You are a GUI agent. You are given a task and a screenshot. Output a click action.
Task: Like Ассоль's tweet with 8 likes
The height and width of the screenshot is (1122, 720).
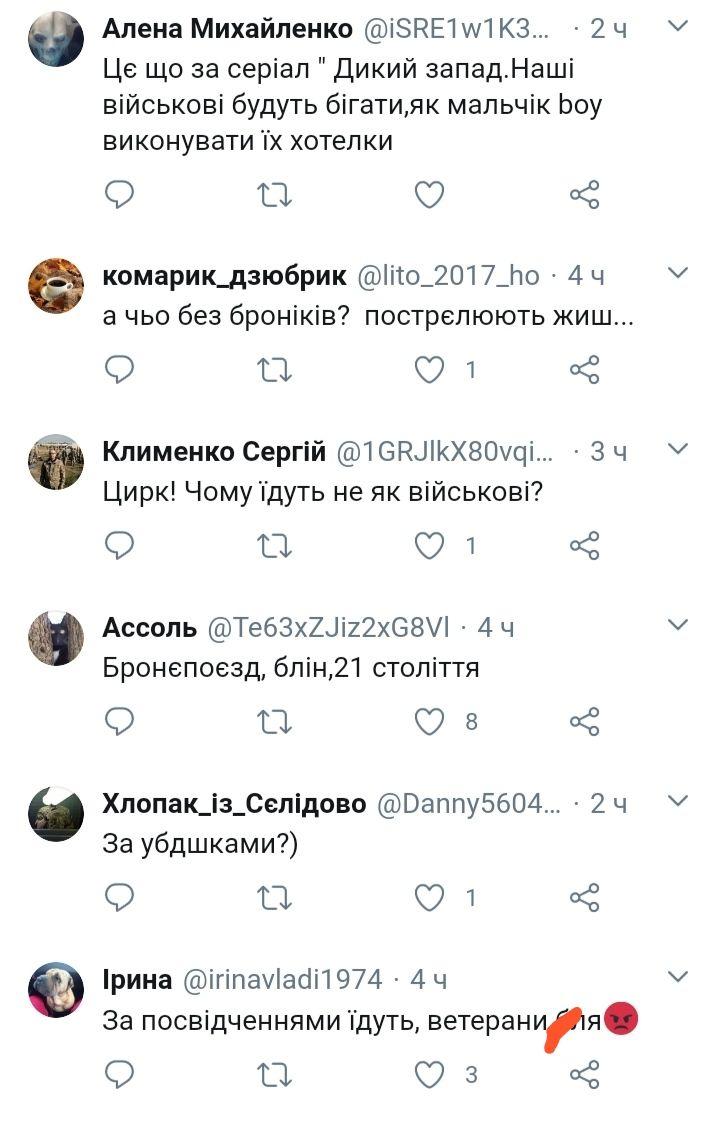[429, 721]
